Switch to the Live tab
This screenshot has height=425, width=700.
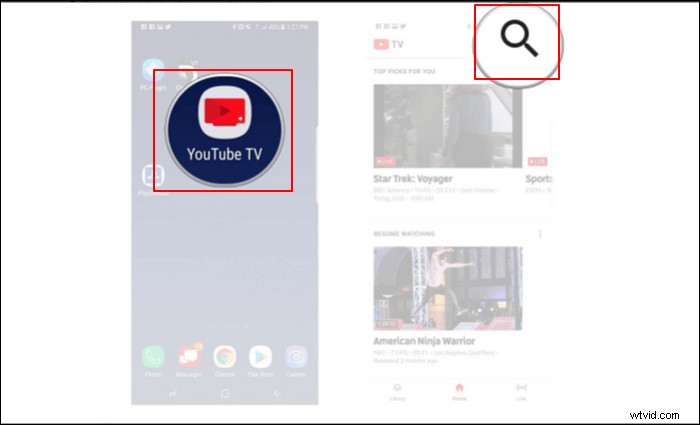point(521,392)
